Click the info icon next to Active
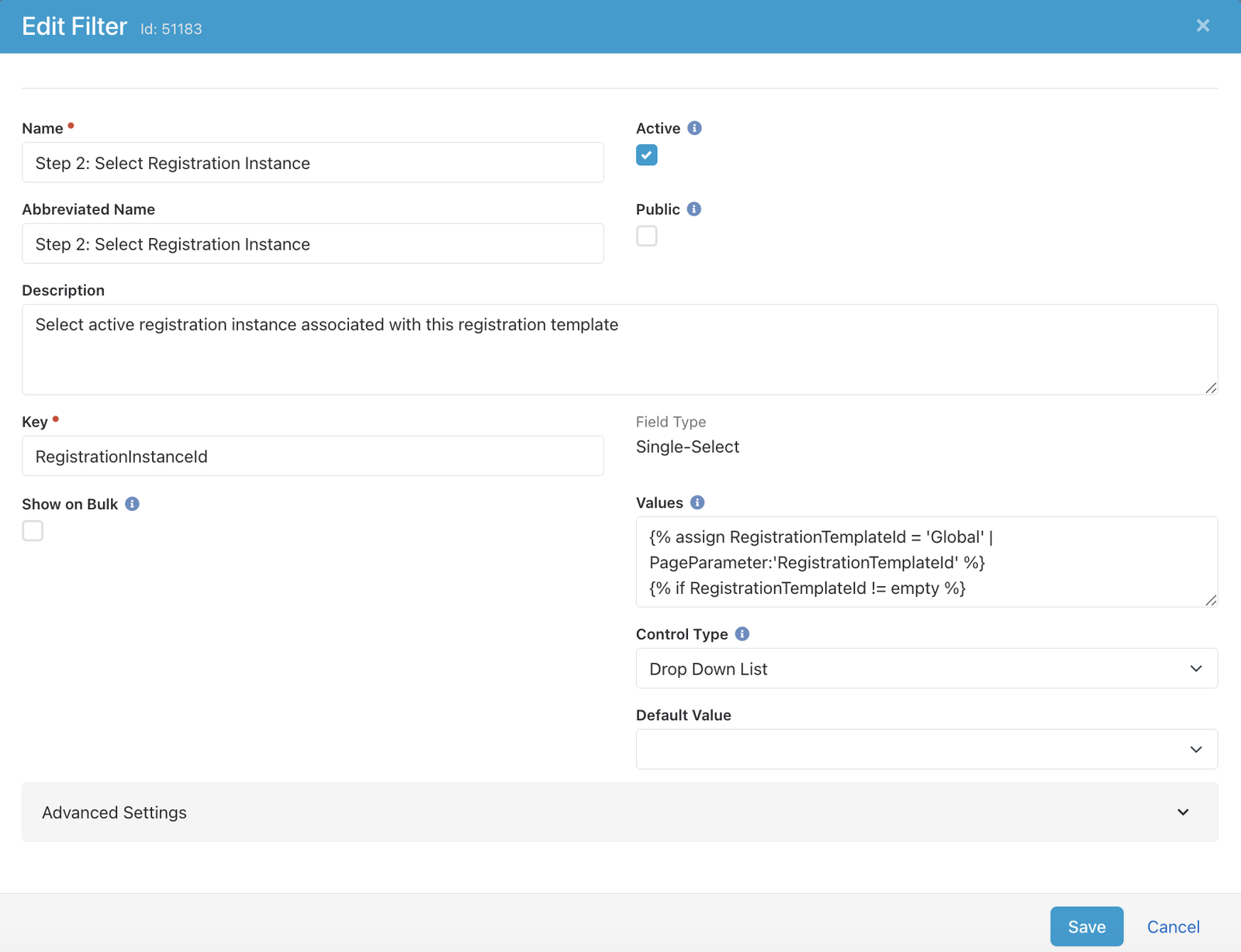The image size is (1241, 952). pyautogui.click(x=694, y=128)
